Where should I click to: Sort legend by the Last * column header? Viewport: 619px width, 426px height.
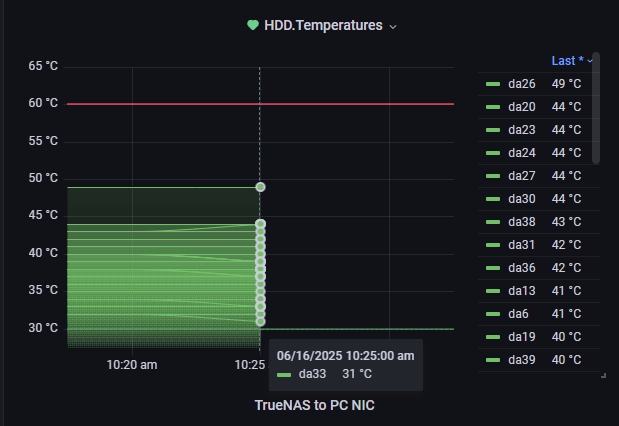(572, 61)
